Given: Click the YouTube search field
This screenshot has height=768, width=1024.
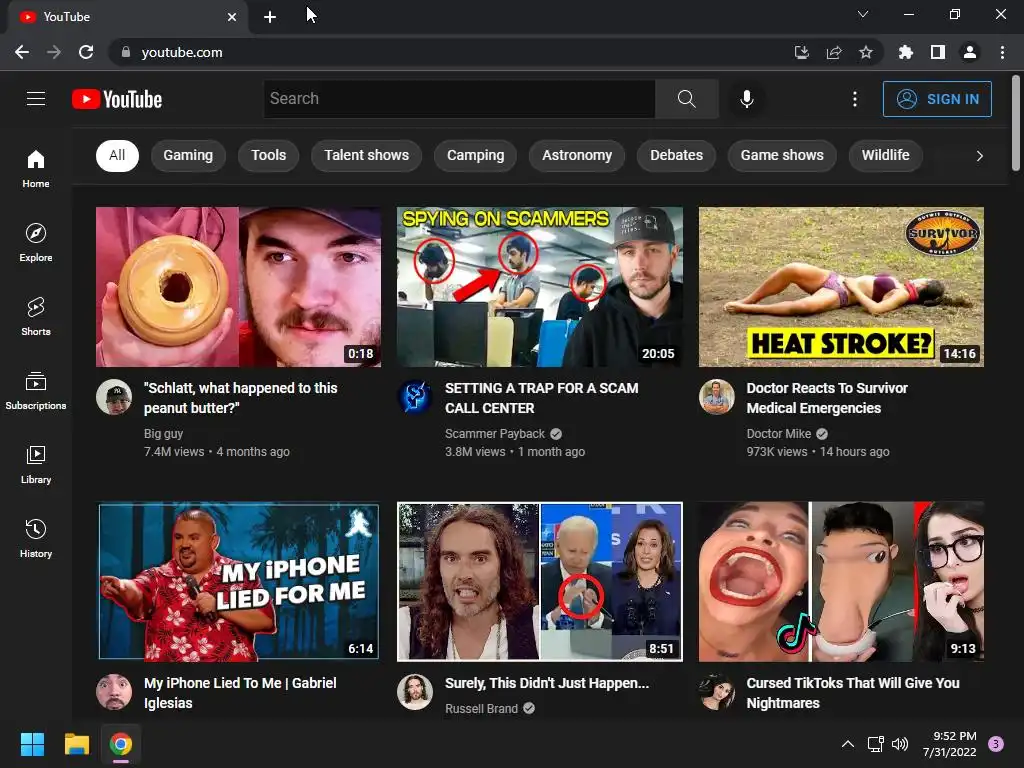Looking at the screenshot, I should pyautogui.click(x=459, y=99).
